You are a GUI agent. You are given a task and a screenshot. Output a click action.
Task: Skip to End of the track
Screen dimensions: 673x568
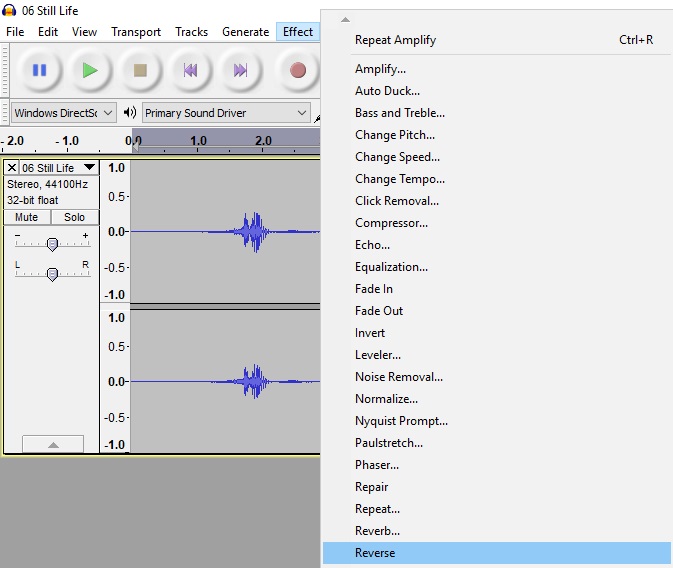tap(240, 70)
